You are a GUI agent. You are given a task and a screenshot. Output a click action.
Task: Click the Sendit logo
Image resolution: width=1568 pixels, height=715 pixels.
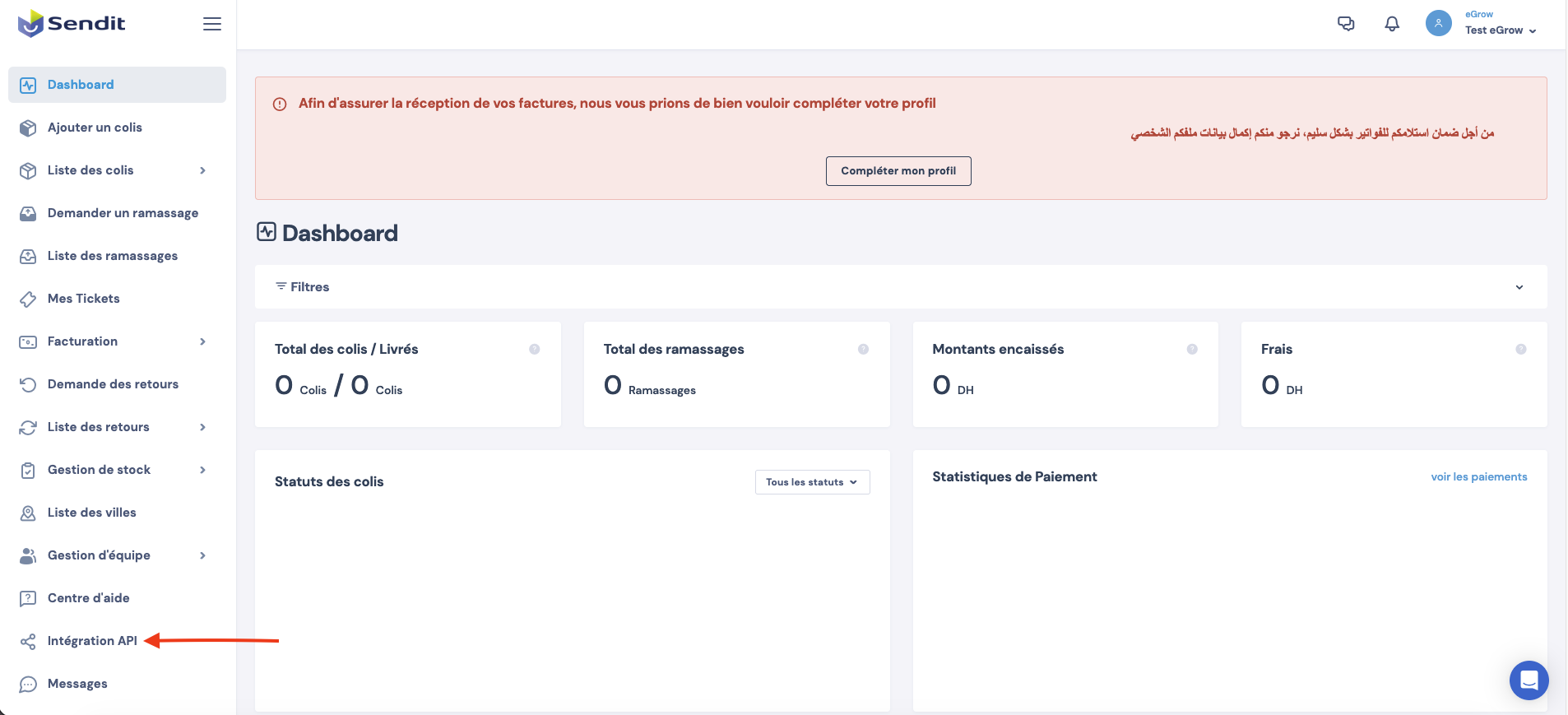click(x=72, y=23)
